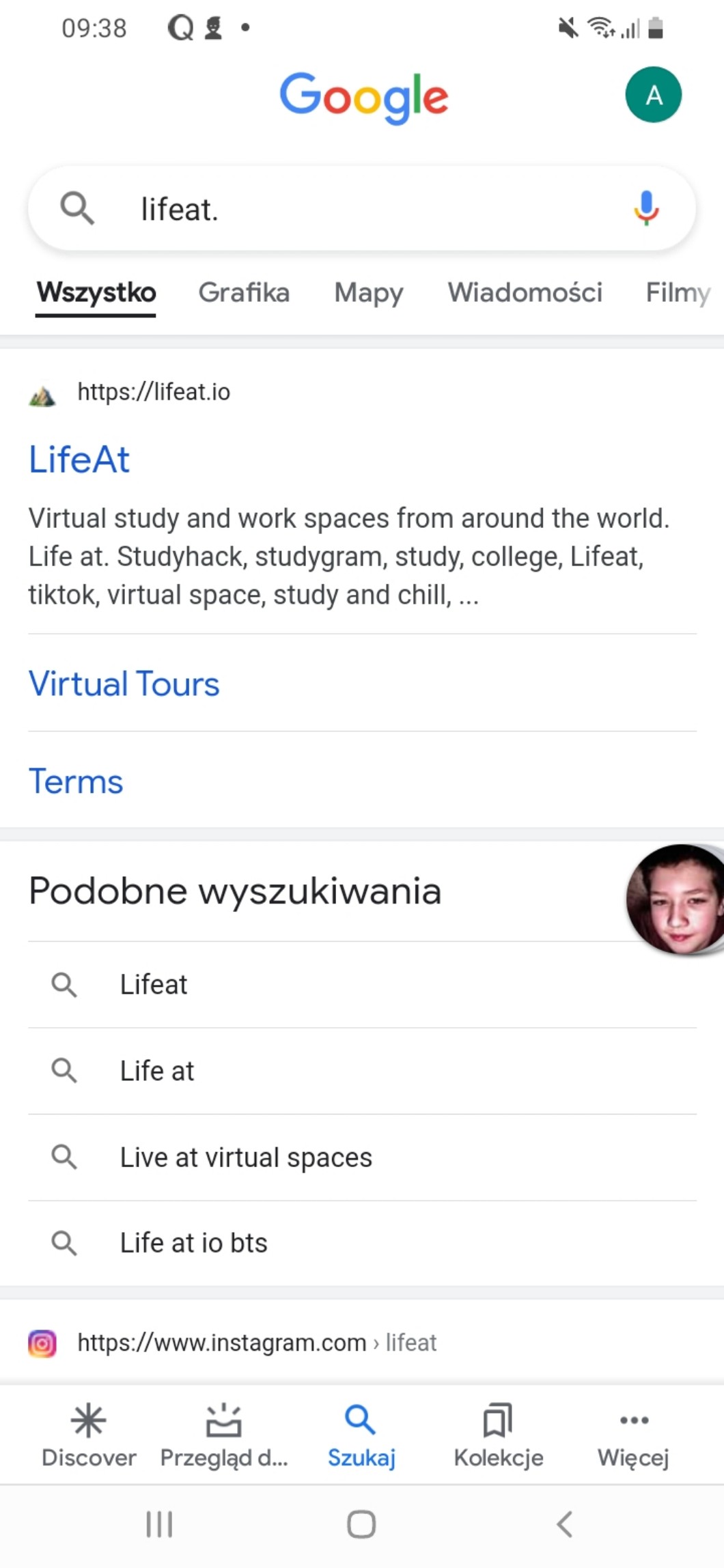
Task: Open the Przegląd dnia icon
Action: click(x=223, y=1421)
